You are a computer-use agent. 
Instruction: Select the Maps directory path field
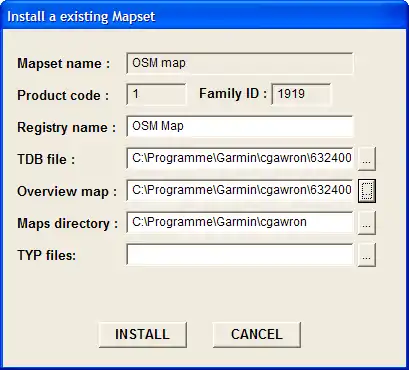[x=240, y=222]
